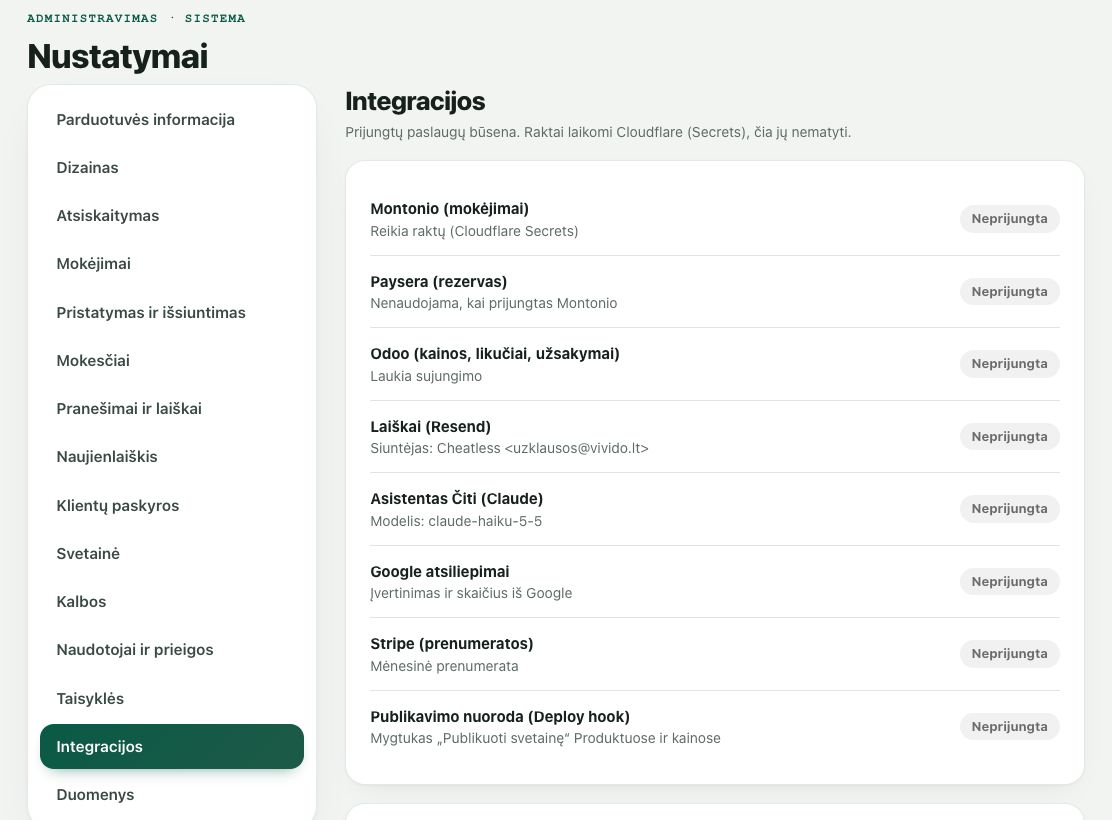Open Mokėjimai settings section

click(x=172, y=264)
